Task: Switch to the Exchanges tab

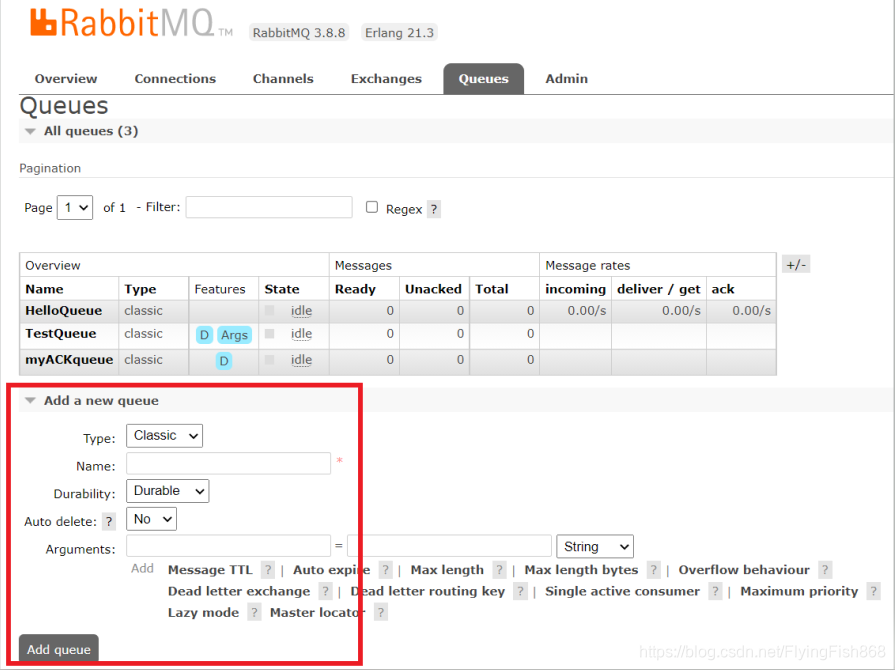Action: point(386,79)
